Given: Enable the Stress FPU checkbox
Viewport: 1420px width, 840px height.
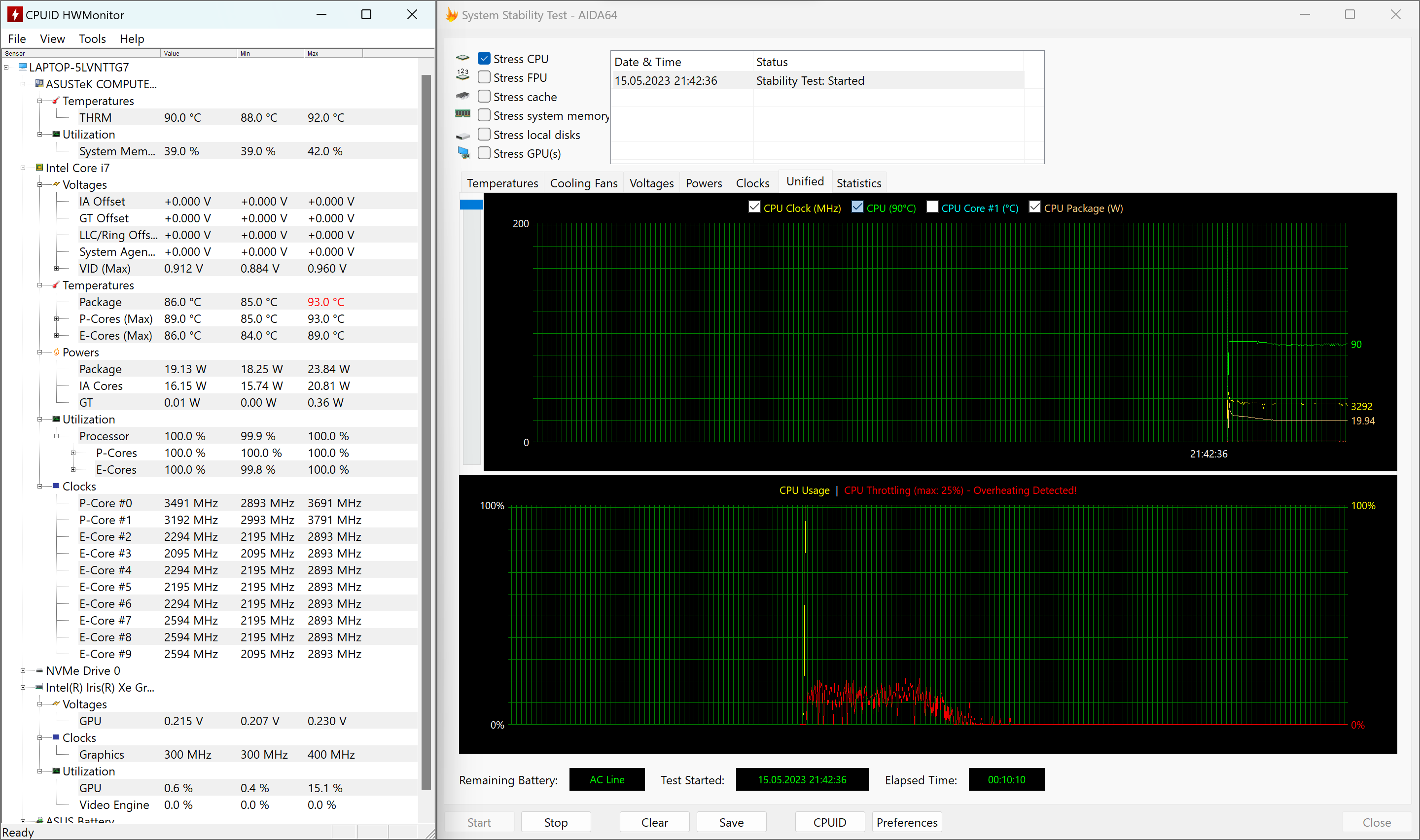Looking at the screenshot, I should coord(484,77).
